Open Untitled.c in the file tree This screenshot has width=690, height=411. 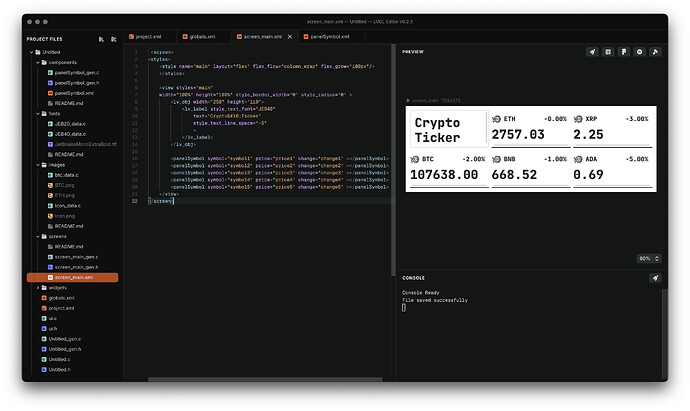[59, 360]
